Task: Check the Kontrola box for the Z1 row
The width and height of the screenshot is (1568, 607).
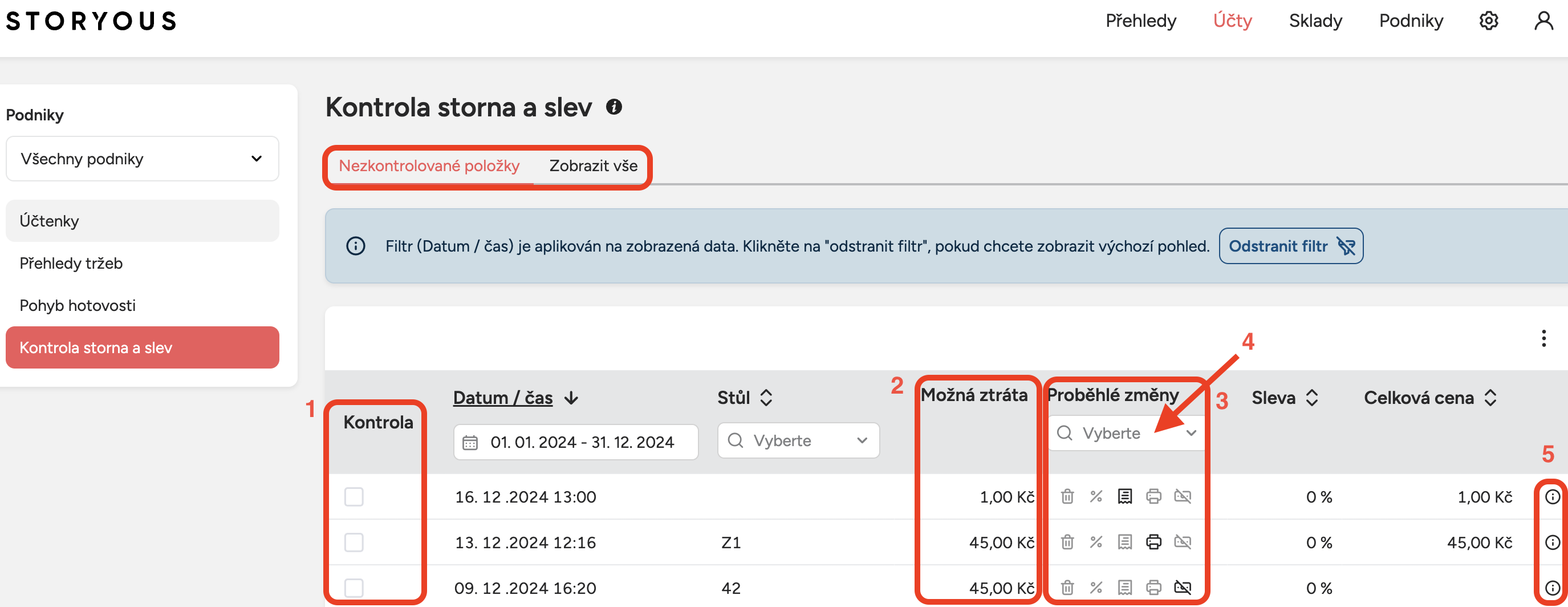Action: [x=354, y=542]
